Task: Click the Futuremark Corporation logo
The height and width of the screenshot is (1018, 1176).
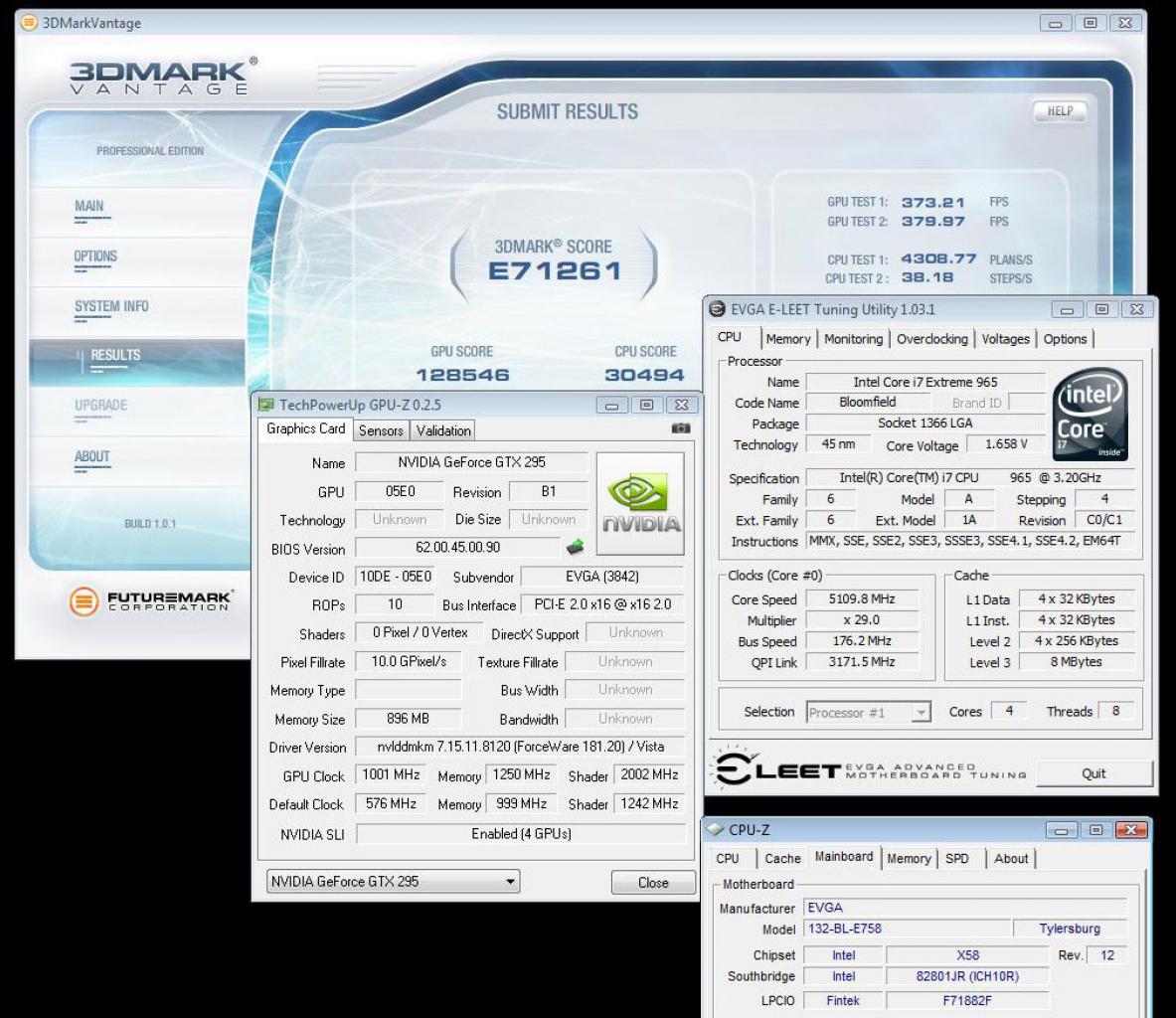Action: [151, 600]
